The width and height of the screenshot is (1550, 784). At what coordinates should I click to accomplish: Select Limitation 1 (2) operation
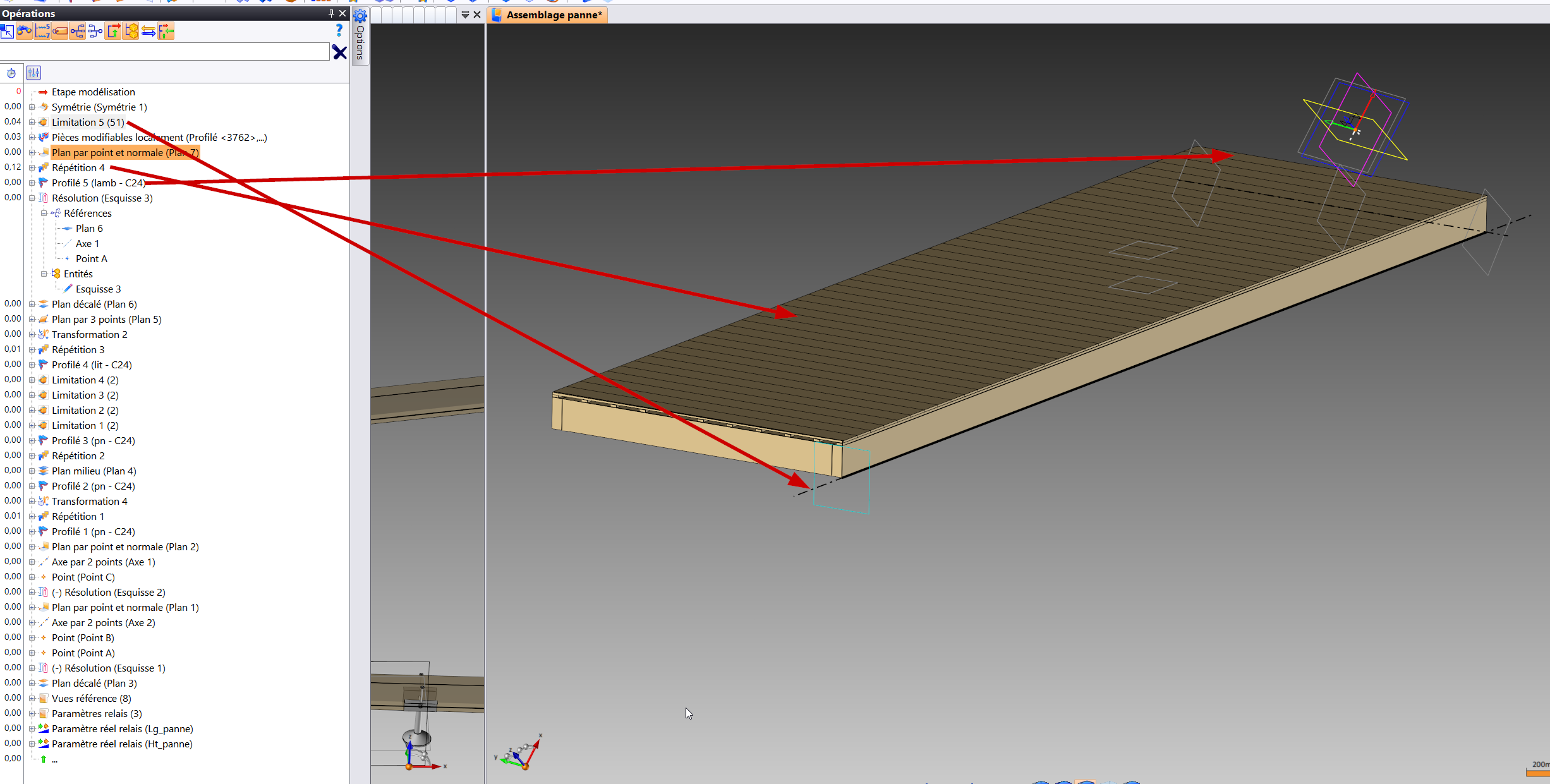pos(85,426)
